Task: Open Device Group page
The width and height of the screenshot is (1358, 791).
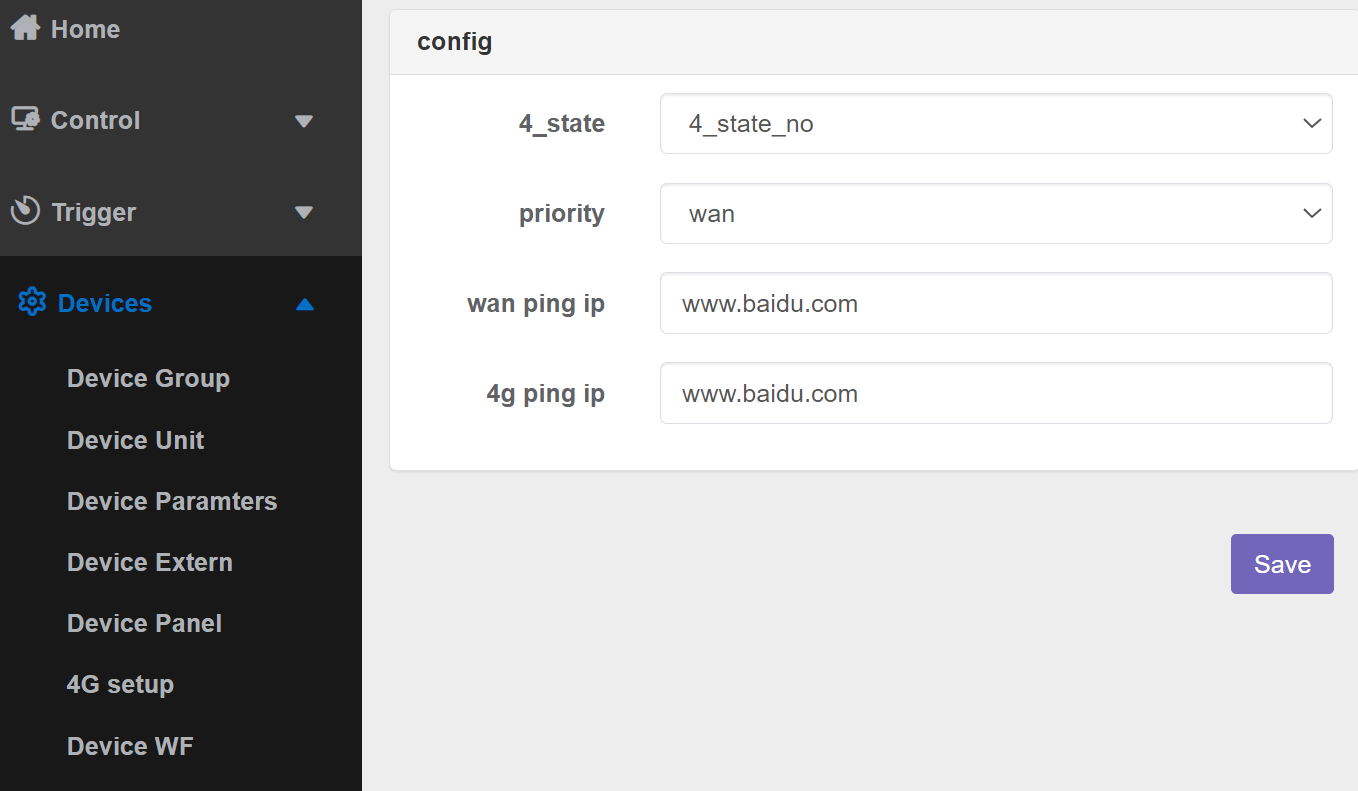Action: click(148, 378)
